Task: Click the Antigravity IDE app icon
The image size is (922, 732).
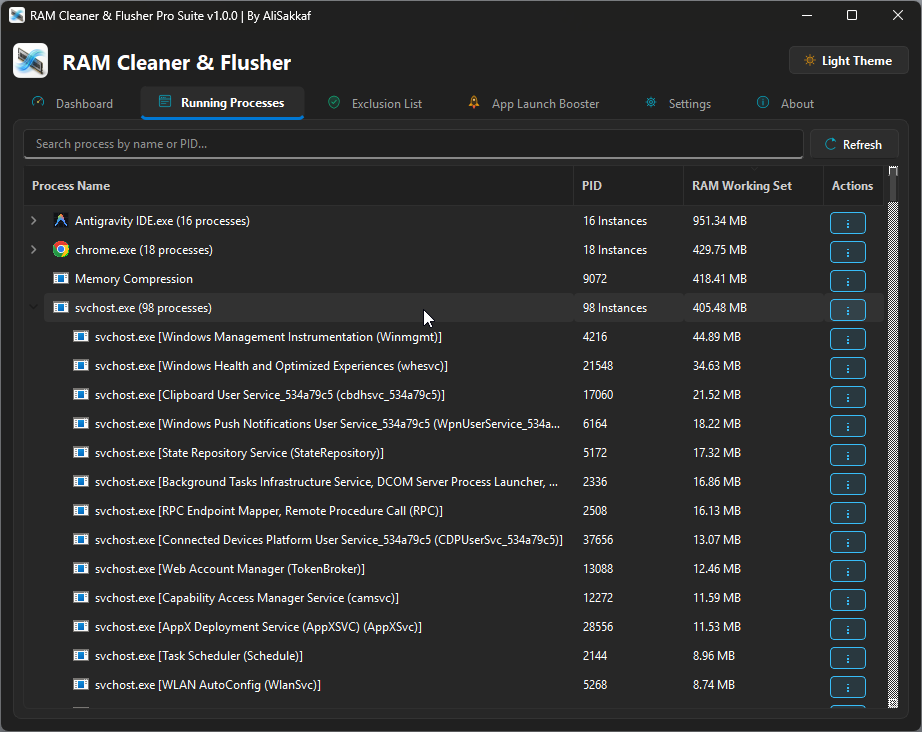Action: [x=61, y=220]
